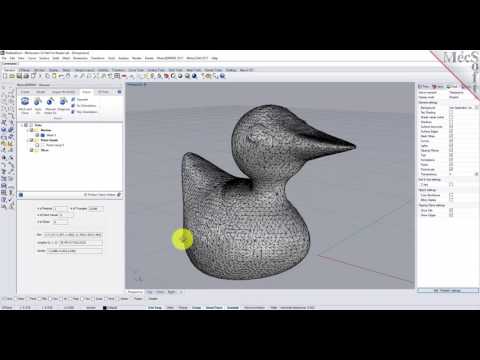
Task: Add new viewport tab with plus
Action: point(181,292)
